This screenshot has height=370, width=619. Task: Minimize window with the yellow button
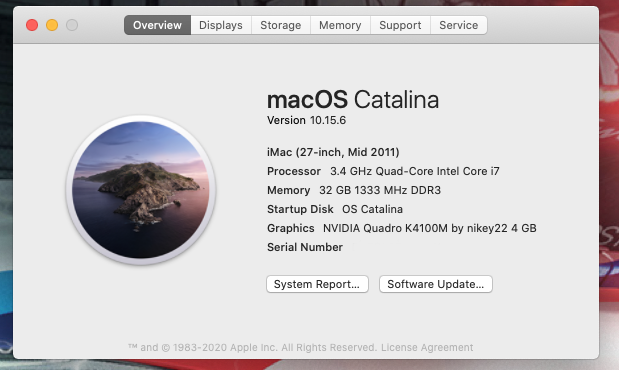click(52, 25)
